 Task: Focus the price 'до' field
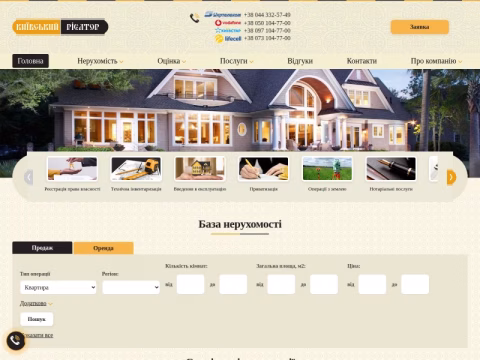(x=415, y=284)
